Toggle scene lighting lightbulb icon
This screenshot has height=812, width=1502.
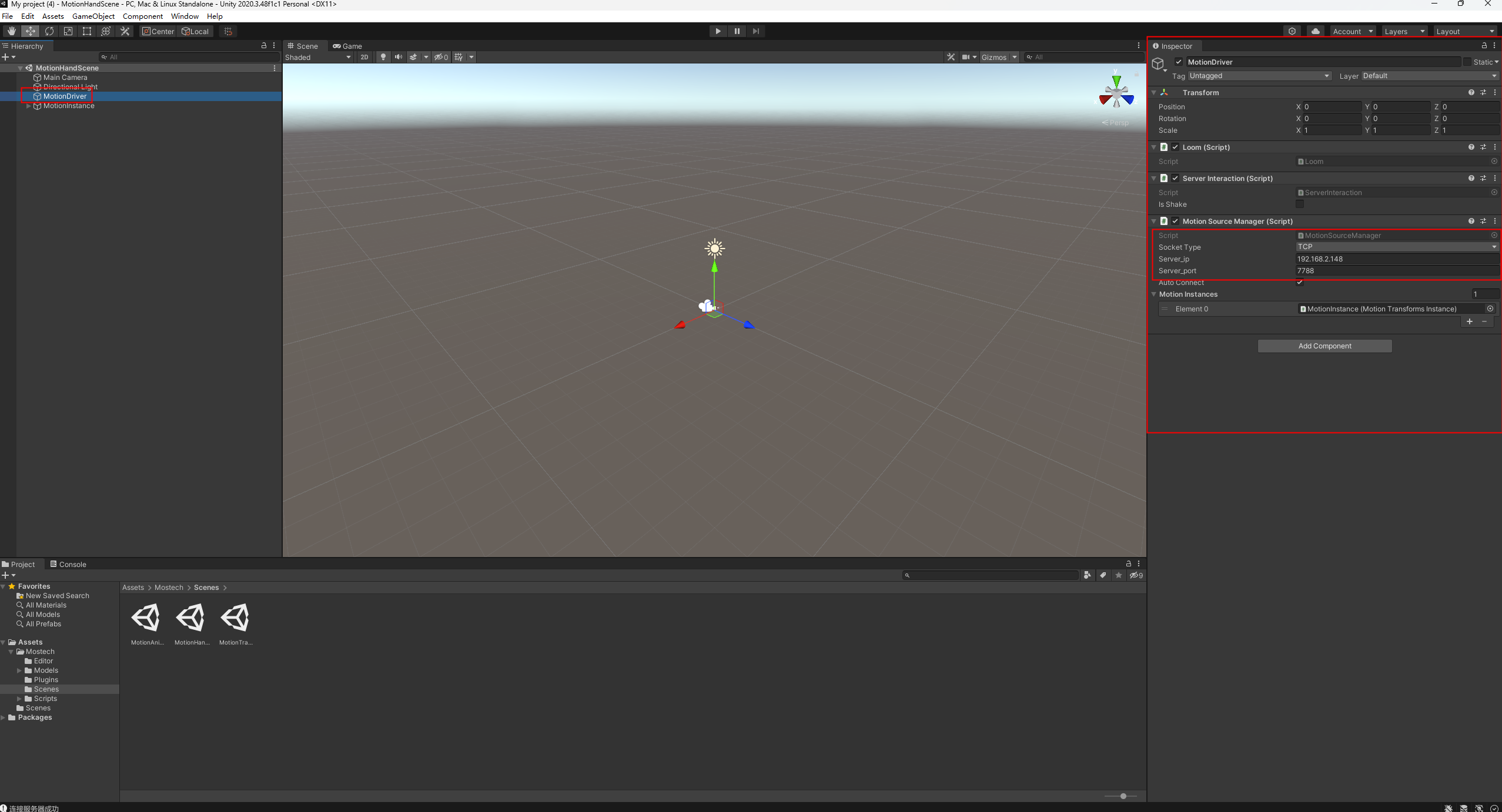click(x=383, y=57)
